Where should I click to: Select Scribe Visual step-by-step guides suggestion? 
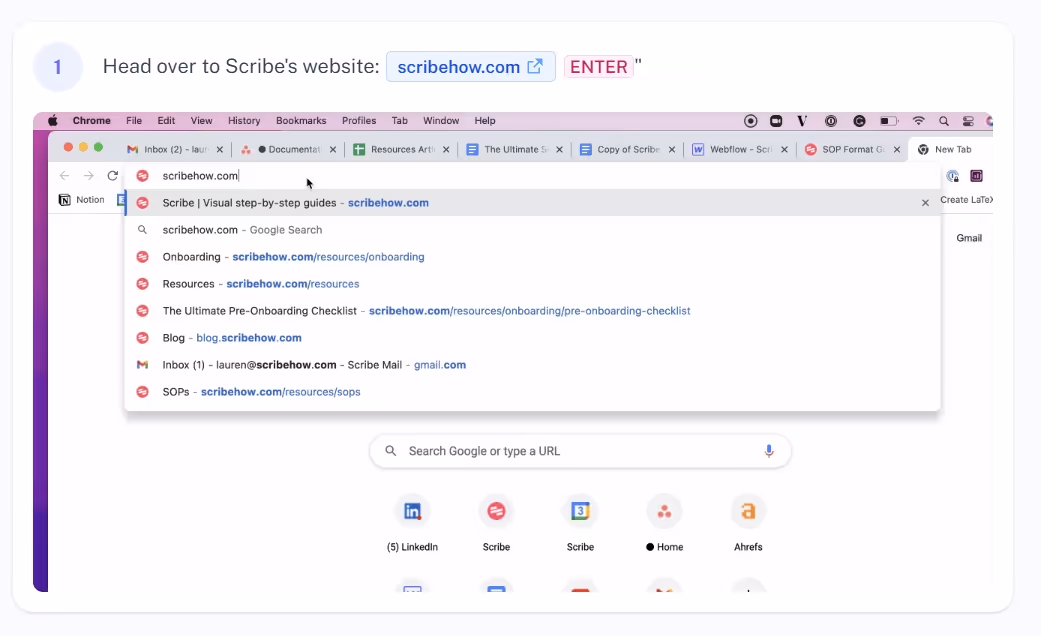point(532,203)
